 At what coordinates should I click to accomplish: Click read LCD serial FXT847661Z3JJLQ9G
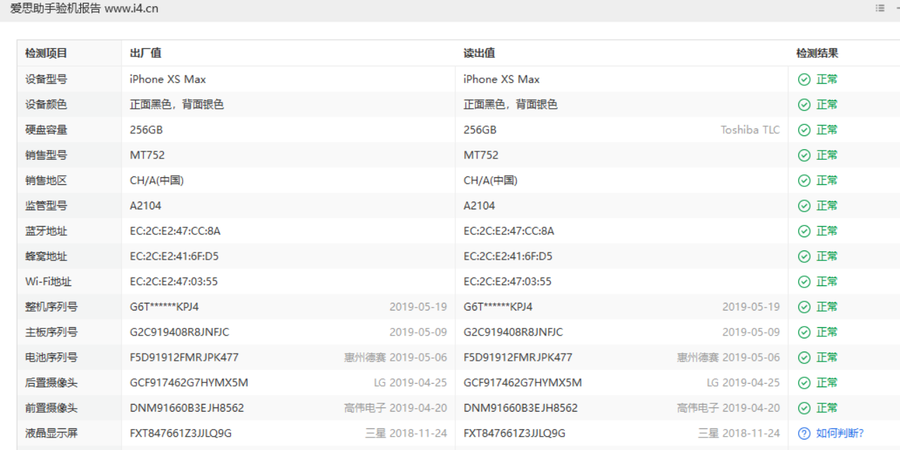[514, 433]
